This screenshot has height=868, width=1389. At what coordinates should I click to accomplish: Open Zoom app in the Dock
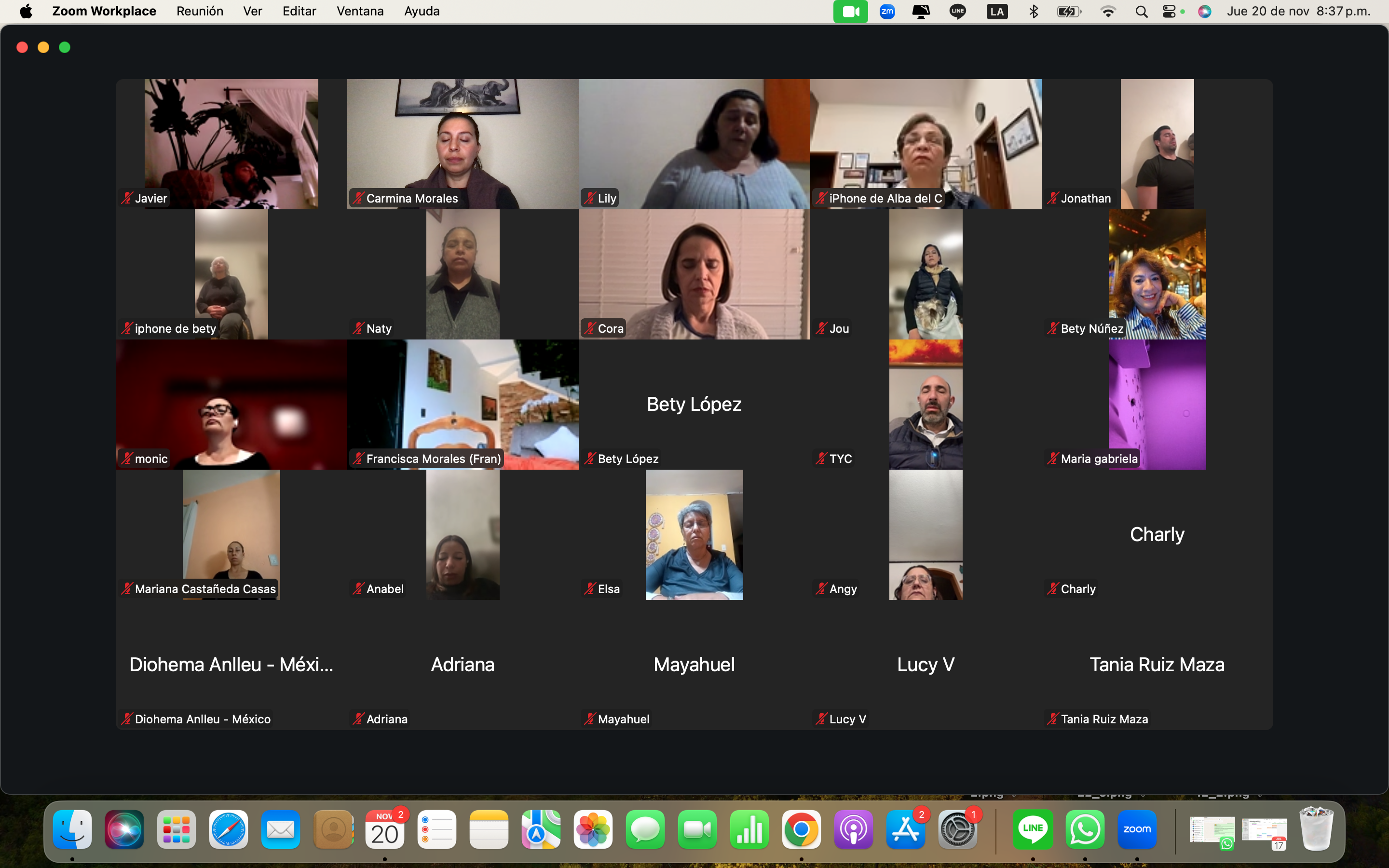[1136, 829]
